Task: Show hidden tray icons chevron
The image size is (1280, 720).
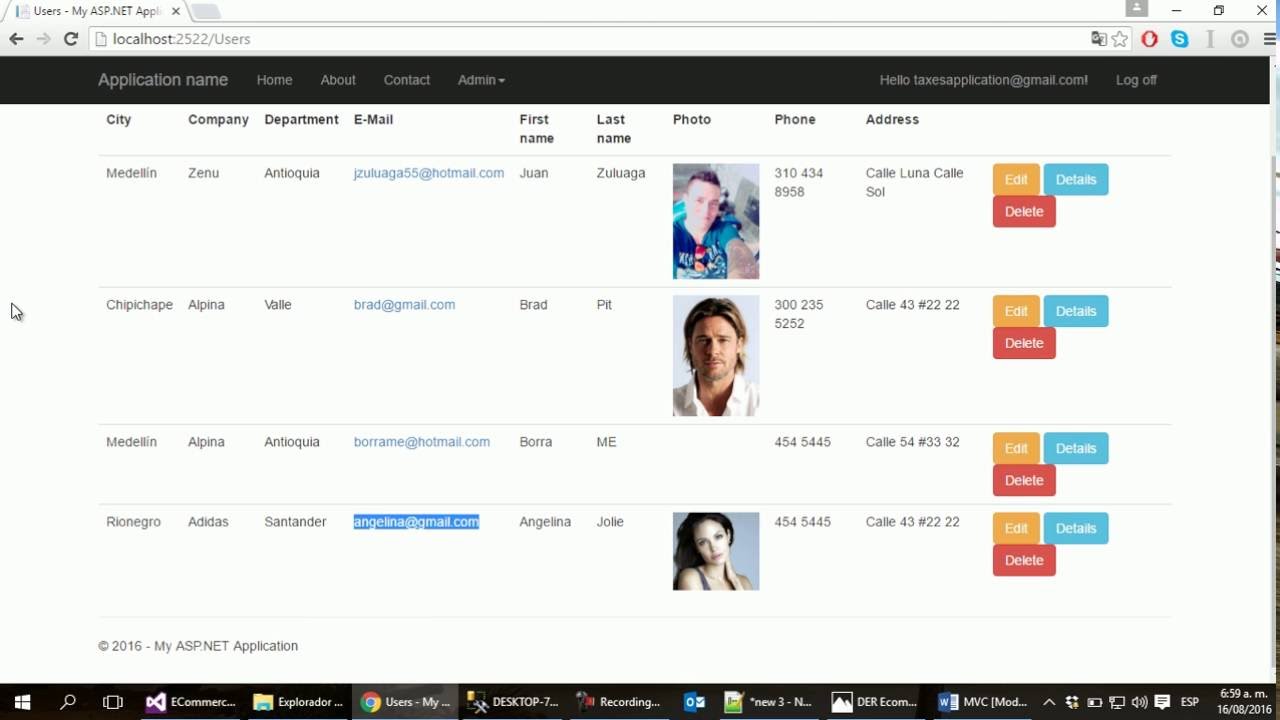Action: pos(1049,702)
